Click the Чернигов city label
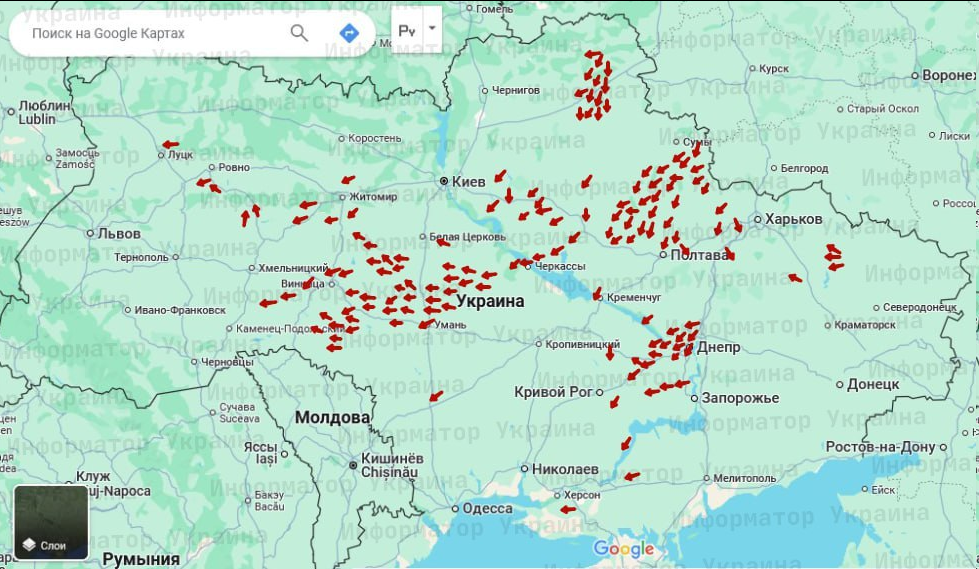 tap(516, 91)
